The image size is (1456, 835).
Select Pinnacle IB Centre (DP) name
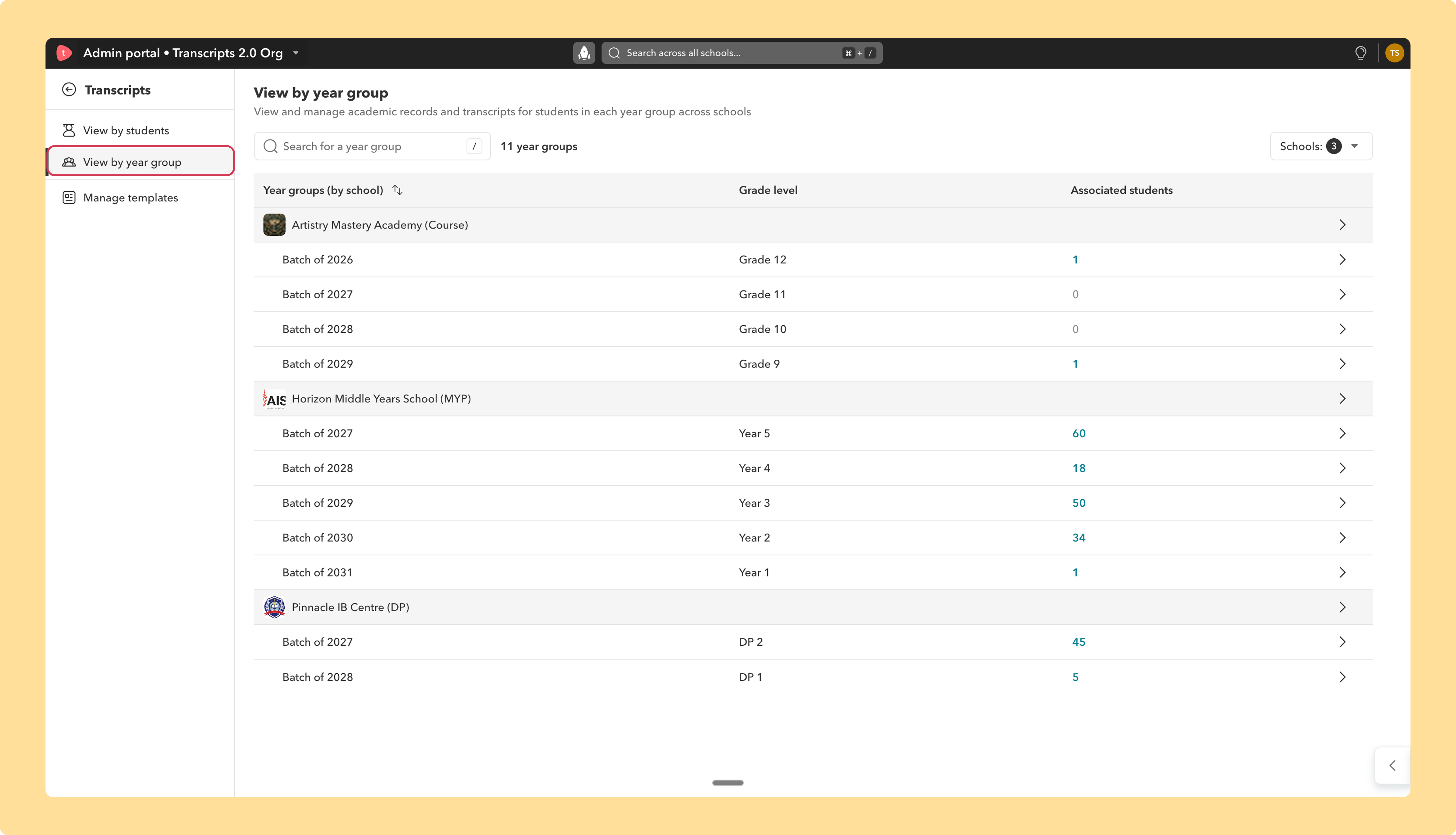pyautogui.click(x=350, y=607)
